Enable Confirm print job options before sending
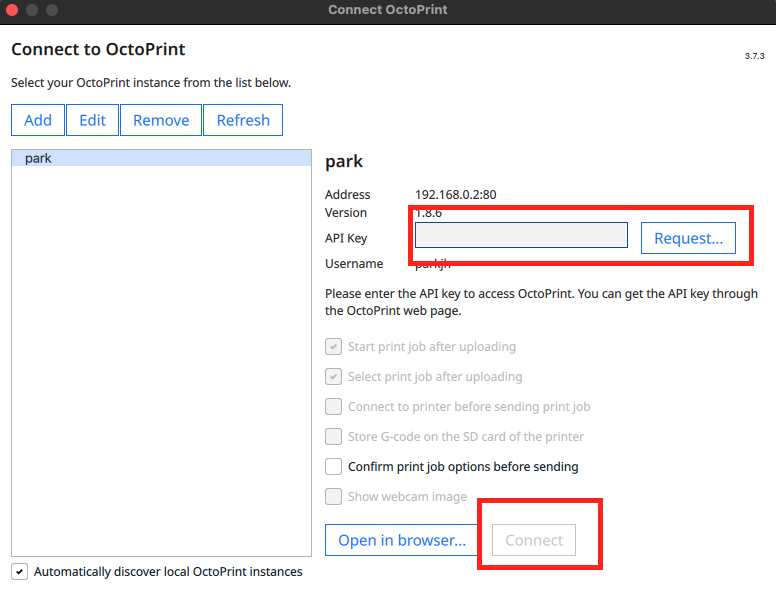 pos(334,466)
